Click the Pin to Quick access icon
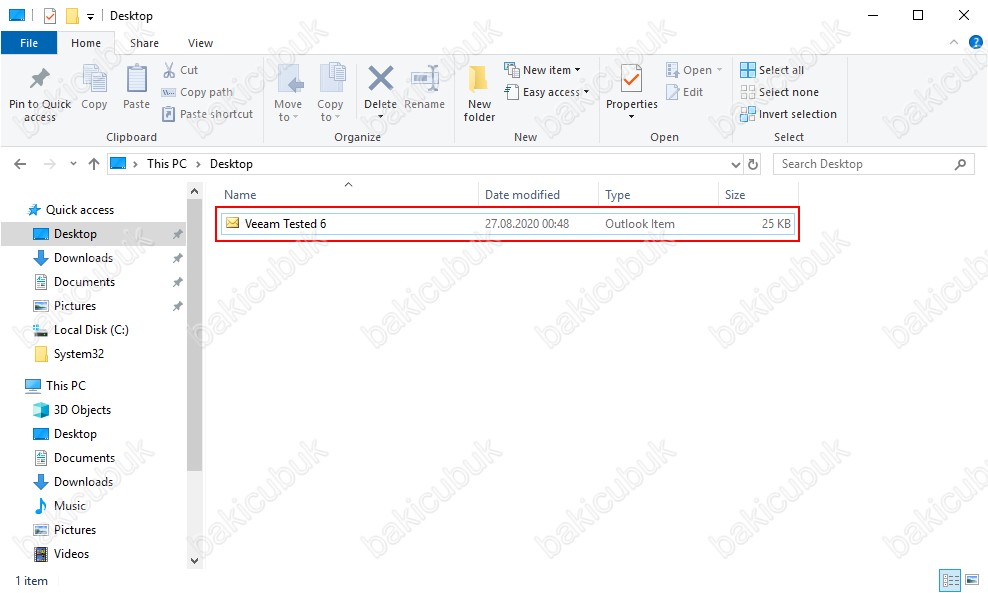This screenshot has height=593, width=988. [x=40, y=79]
